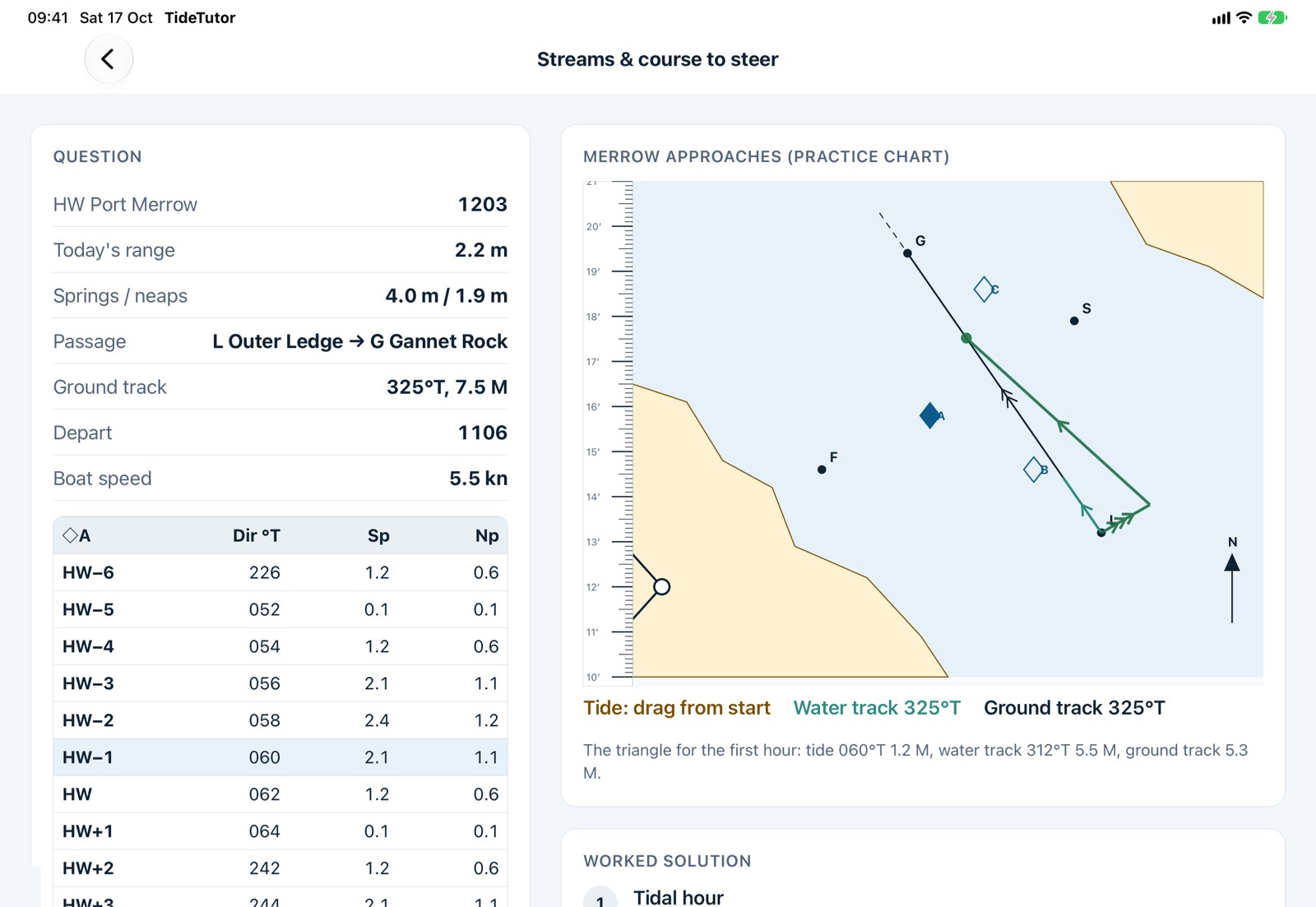Select the HW–2 table row
Image resolution: width=1316 pixels, height=907 pixels.
pyautogui.click(x=280, y=720)
